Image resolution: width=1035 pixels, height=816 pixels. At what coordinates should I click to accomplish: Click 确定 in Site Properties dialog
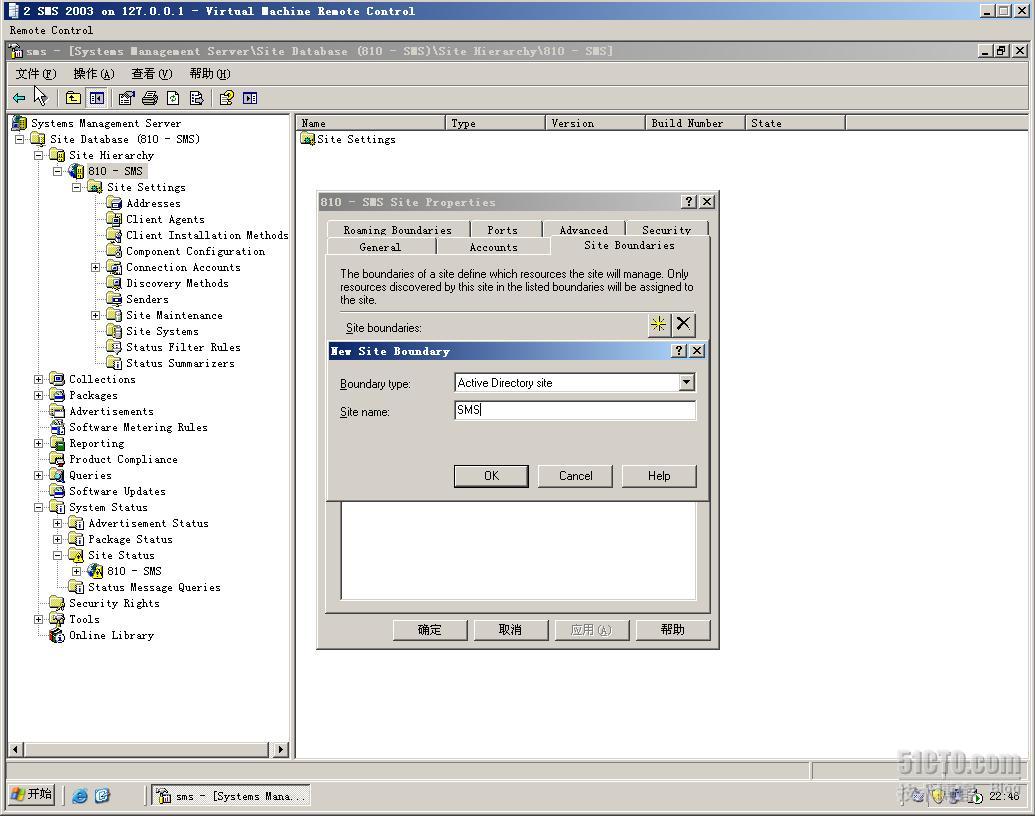click(430, 630)
